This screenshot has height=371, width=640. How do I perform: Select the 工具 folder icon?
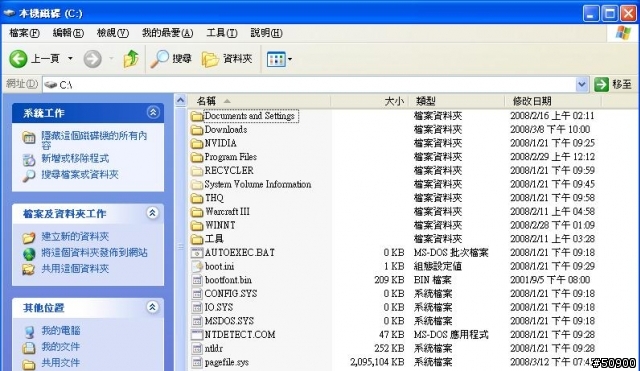(197, 239)
